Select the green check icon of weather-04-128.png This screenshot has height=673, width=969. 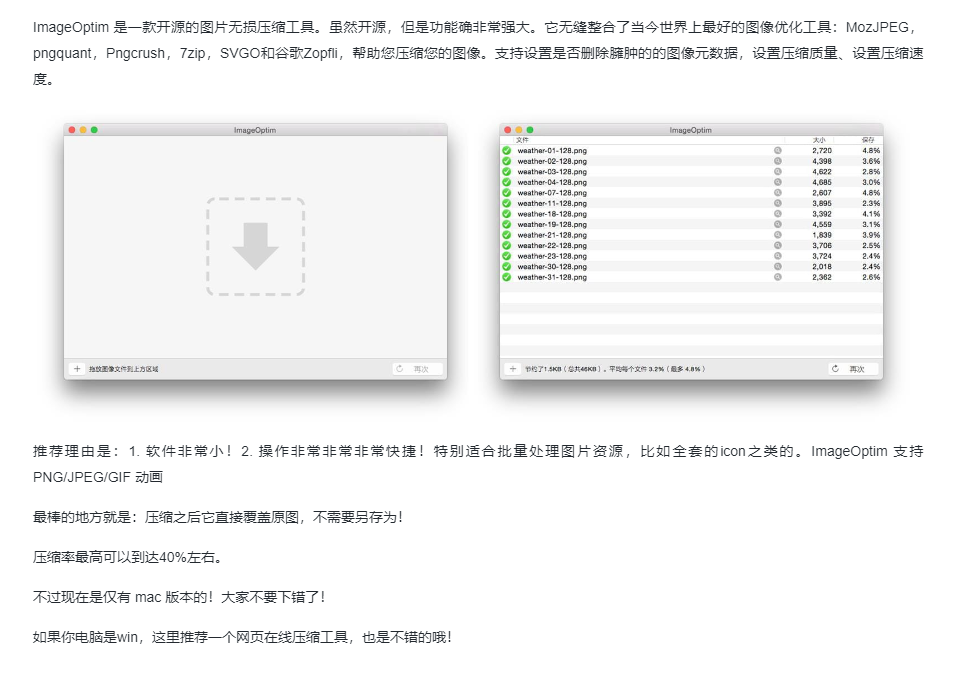[507, 182]
